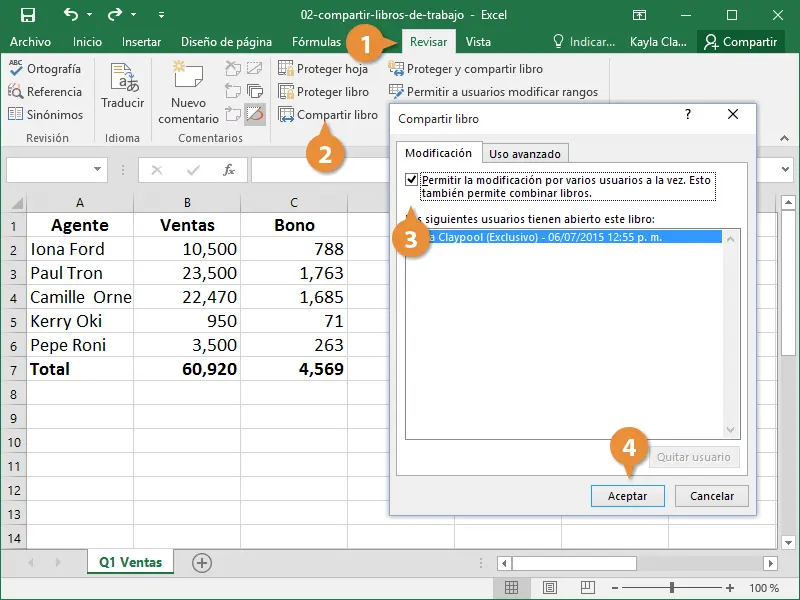Open the Undo history dropdown arrow
The height and width of the screenshot is (600, 800).
point(91,16)
